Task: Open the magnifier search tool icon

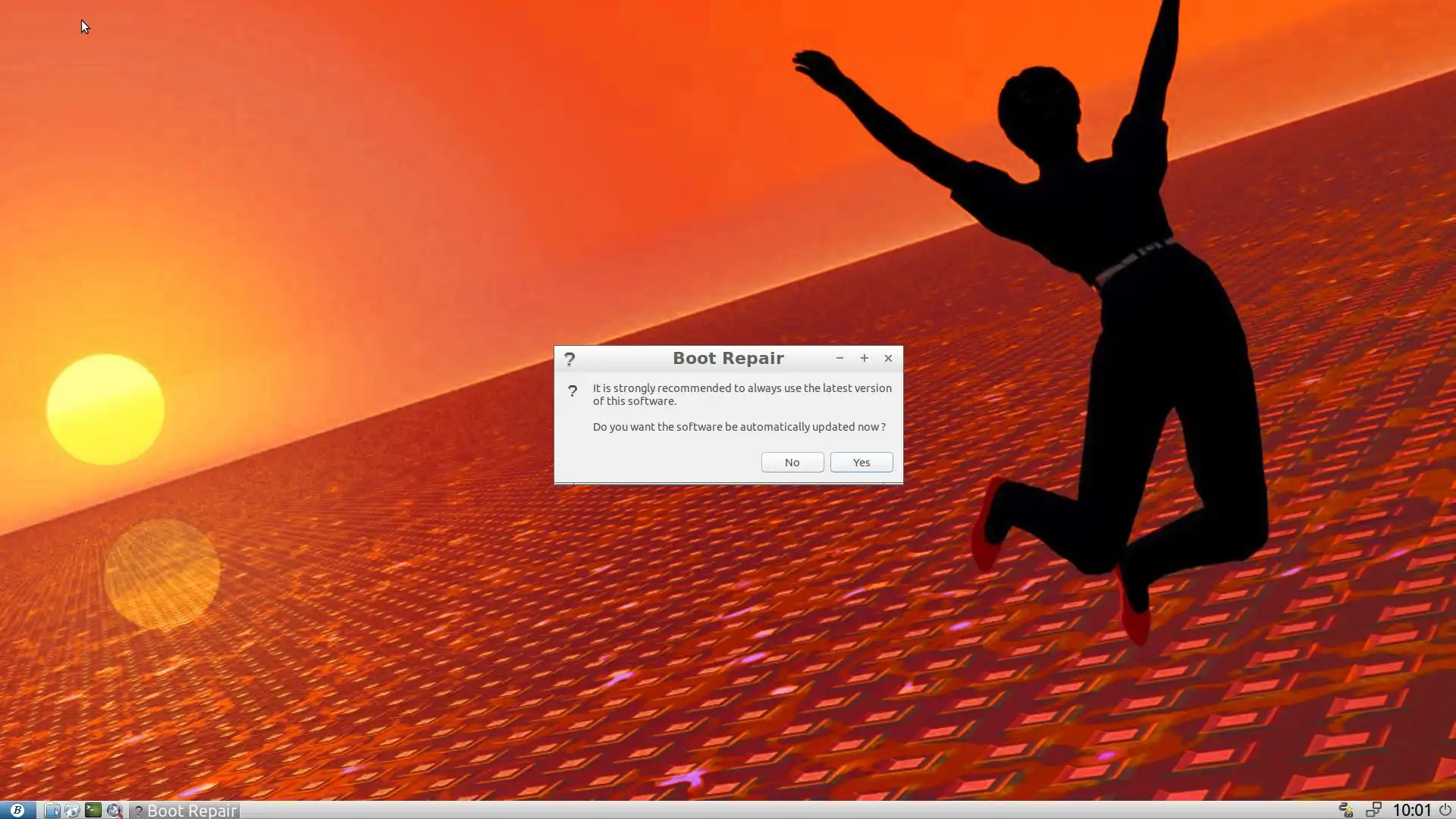Action: point(114,810)
